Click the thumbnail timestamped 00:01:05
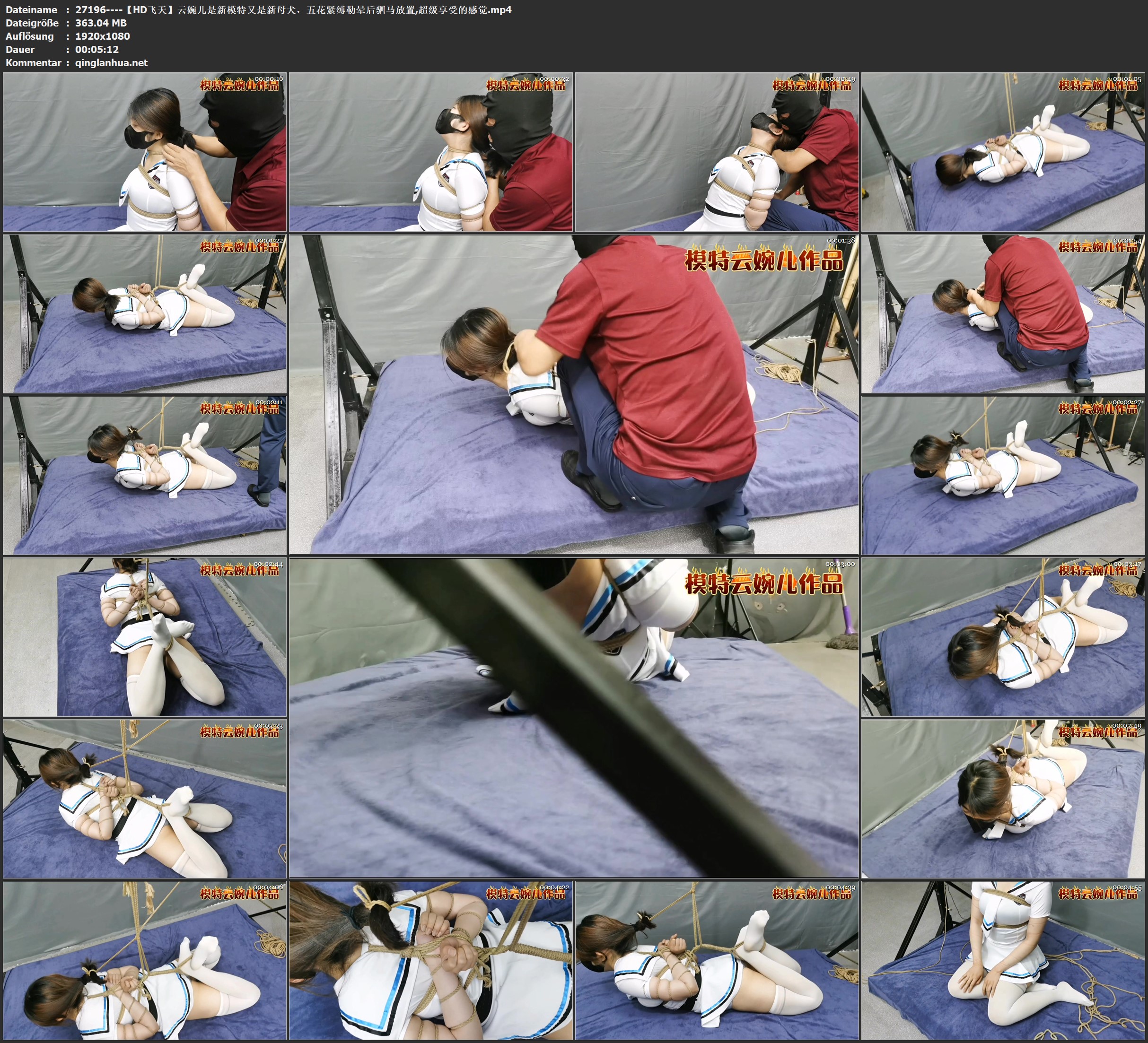The width and height of the screenshot is (1148, 1043). pyautogui.click(x=1003, y=152)
